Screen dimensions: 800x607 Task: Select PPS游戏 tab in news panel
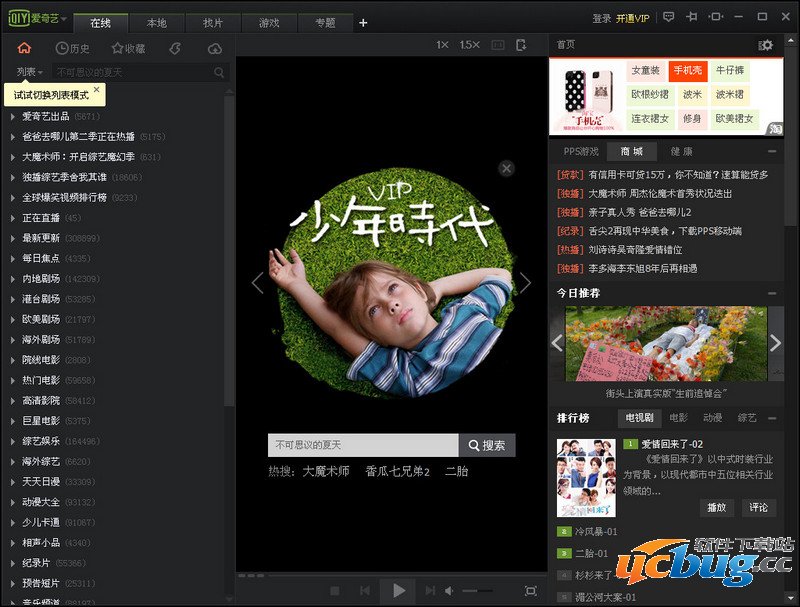click(x=581, y=151)
